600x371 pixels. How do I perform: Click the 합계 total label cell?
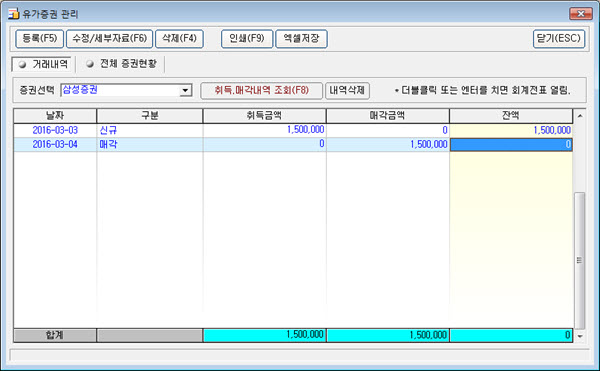pyautogui.click(x=55, y=335)
